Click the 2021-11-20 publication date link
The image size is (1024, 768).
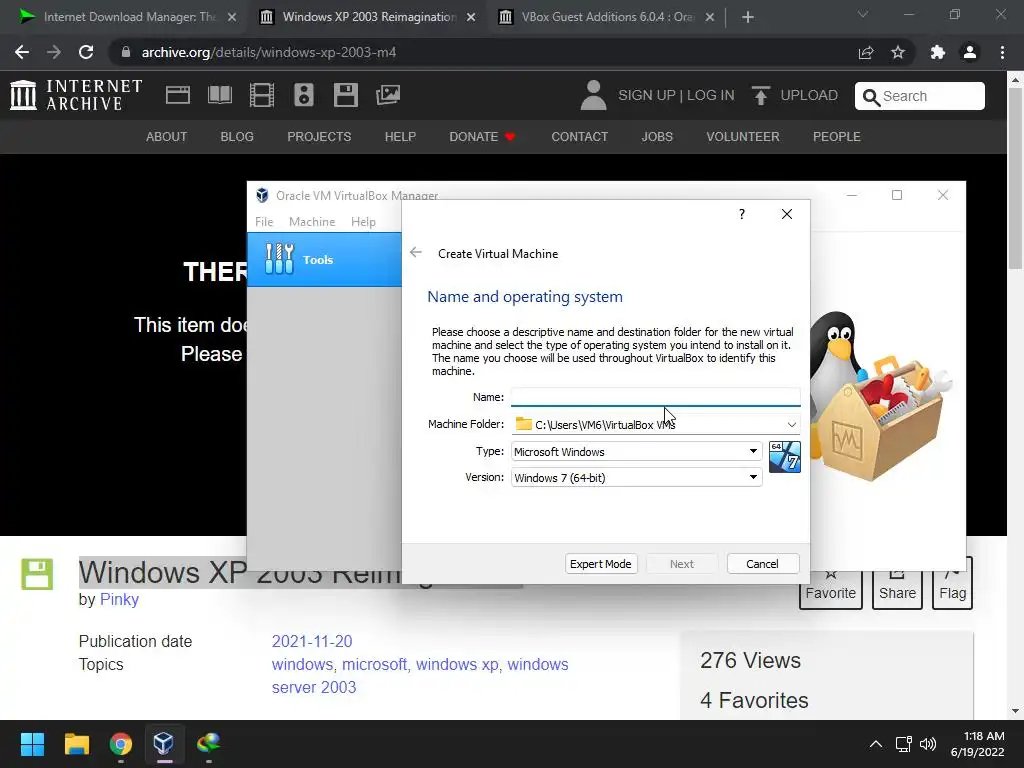coord(312,641)
